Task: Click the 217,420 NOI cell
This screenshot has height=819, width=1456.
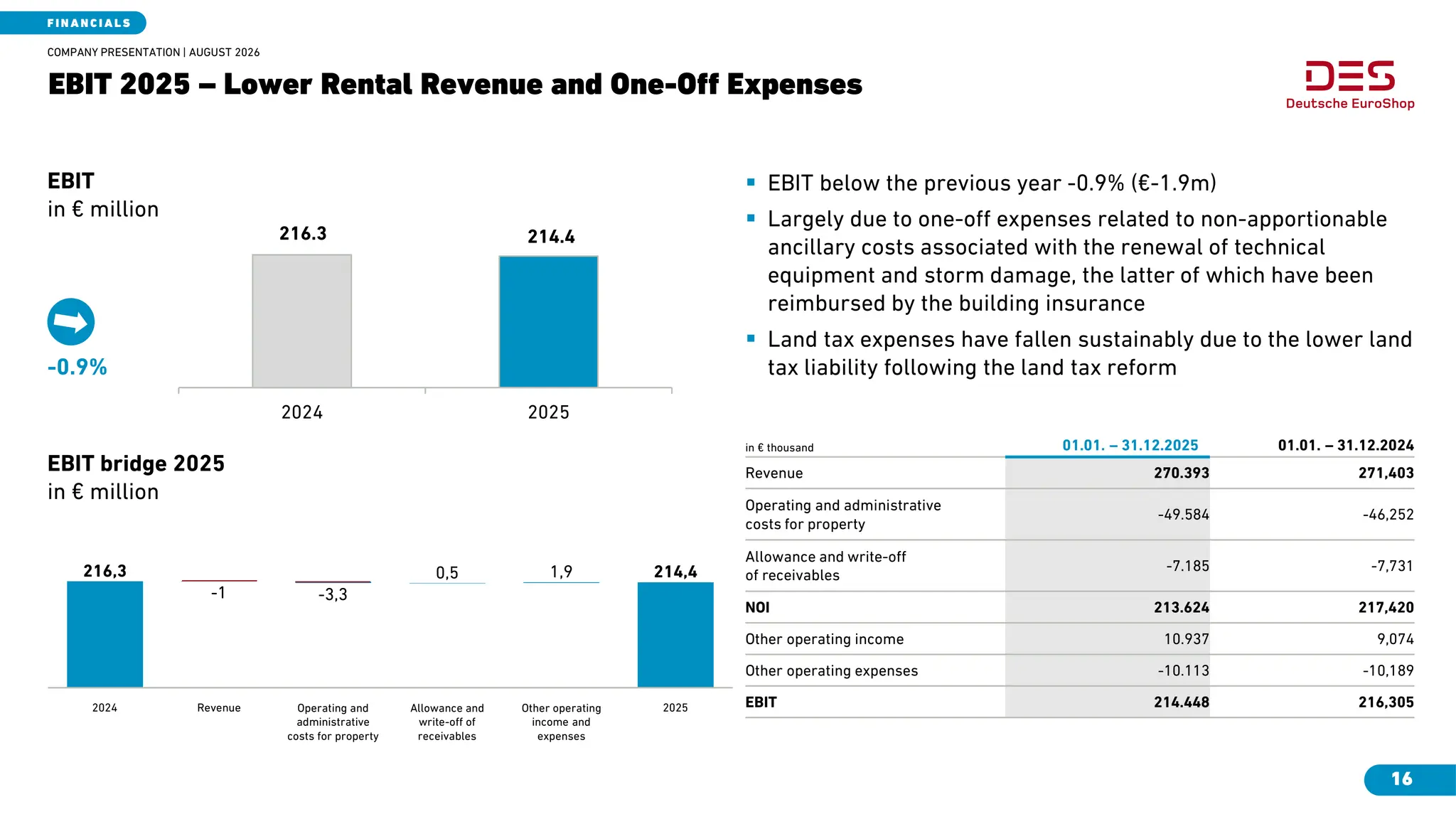Action: point(1386,608)
